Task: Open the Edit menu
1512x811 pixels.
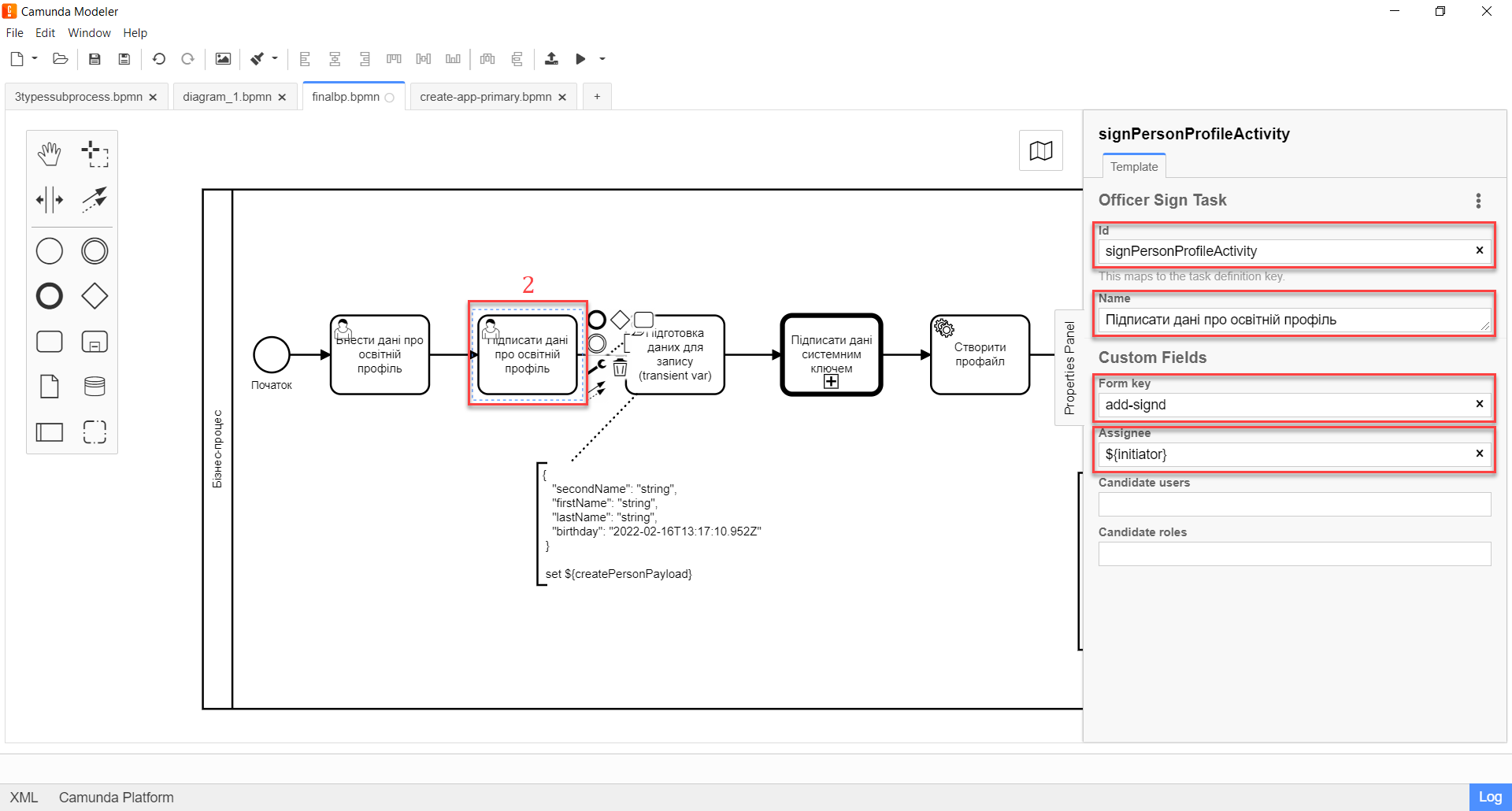Action: click(x=45, y=33)
